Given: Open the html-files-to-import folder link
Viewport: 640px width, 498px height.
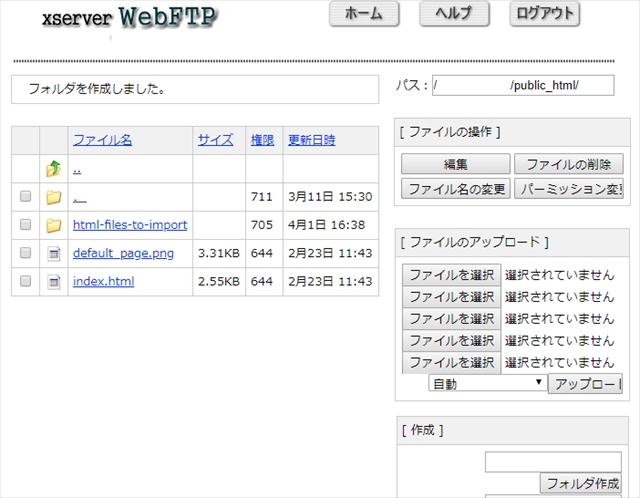Looking at the screenshot, I should [130, 225].
